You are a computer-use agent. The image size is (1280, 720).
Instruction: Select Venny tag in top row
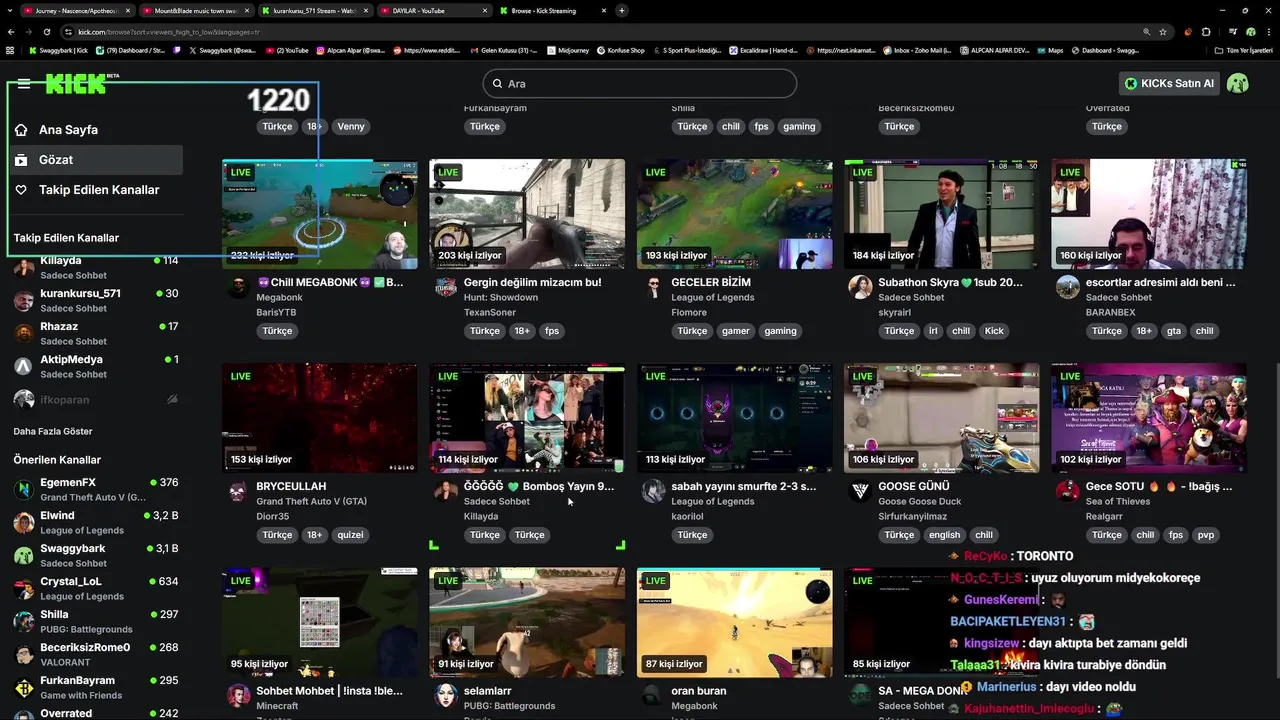point(351,127)
